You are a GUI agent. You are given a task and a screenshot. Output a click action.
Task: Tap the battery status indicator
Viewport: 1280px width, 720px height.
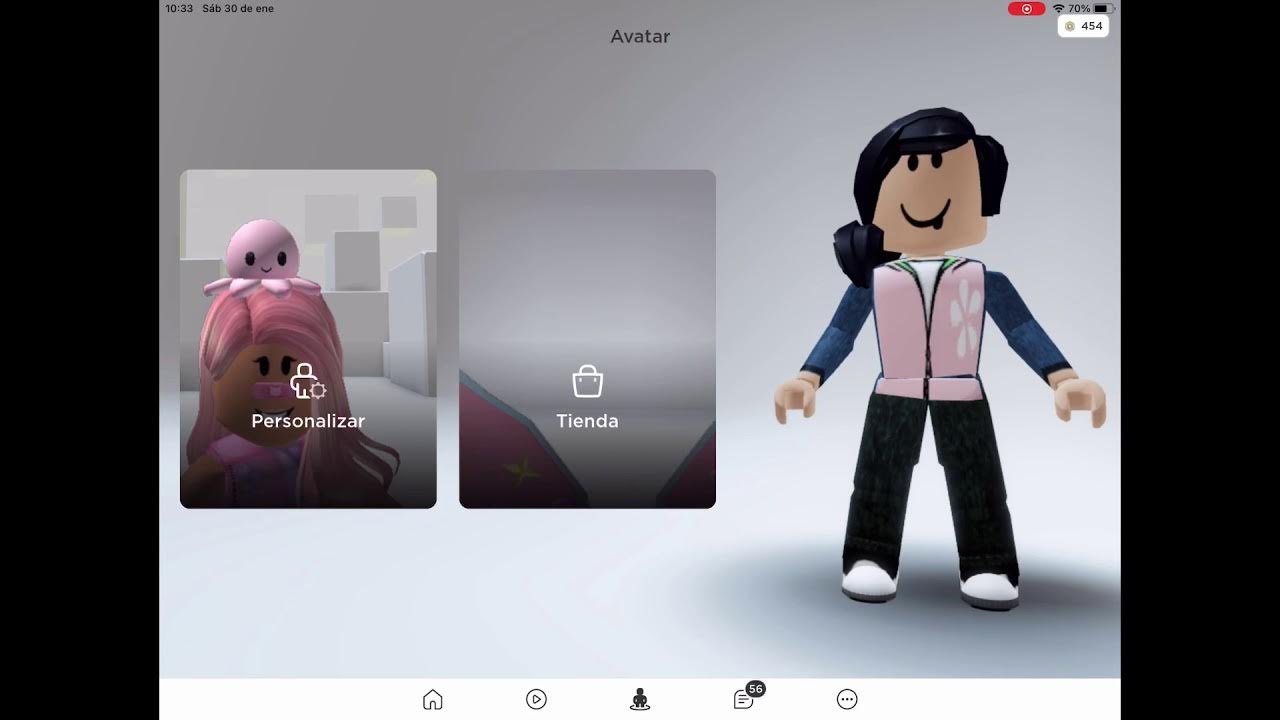click(1103, 8)
